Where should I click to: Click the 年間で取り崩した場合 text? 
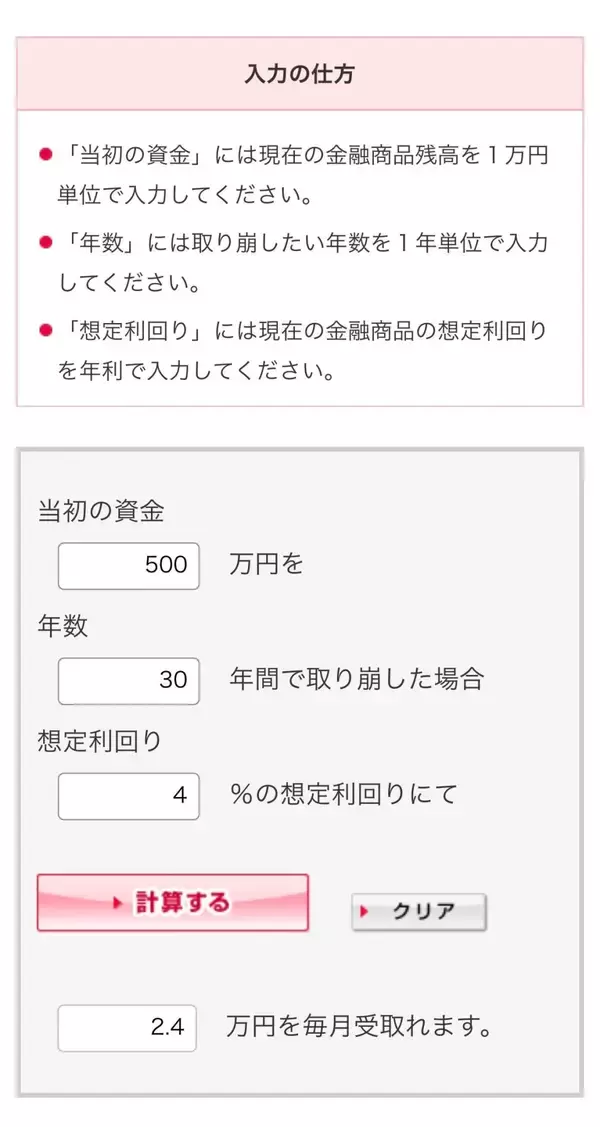[356, 680]
